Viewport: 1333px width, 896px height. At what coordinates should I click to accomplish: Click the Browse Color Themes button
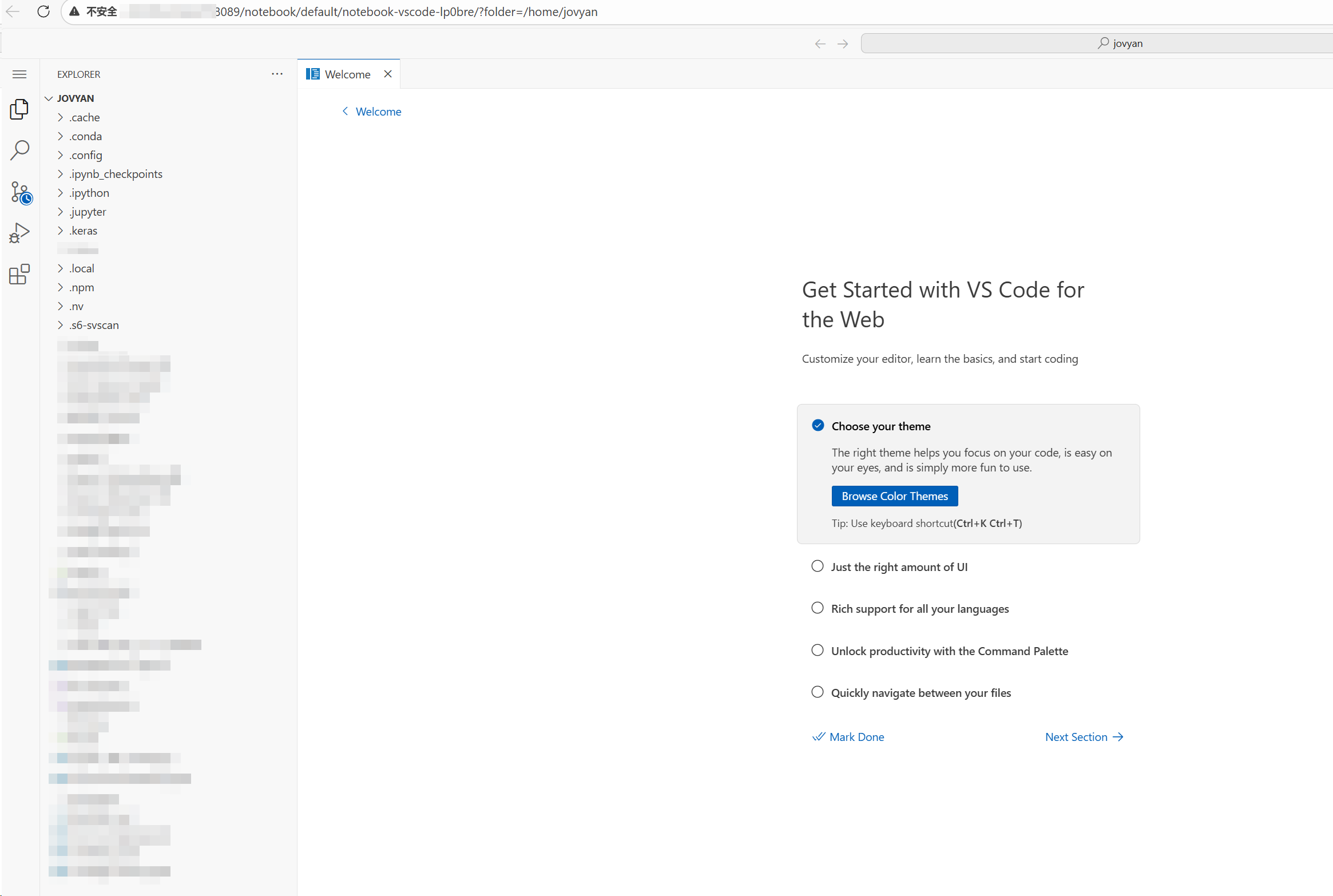pyautogui.click(x=894, y=496)
